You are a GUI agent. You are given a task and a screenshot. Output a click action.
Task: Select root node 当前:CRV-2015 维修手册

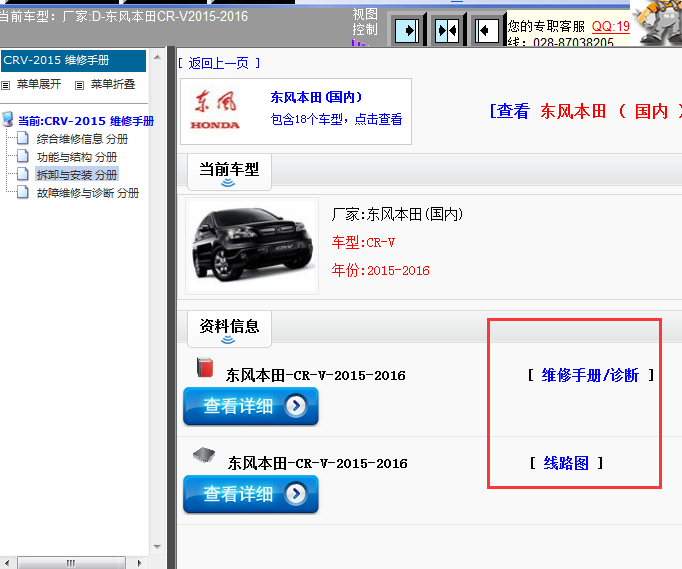[86, 121]
